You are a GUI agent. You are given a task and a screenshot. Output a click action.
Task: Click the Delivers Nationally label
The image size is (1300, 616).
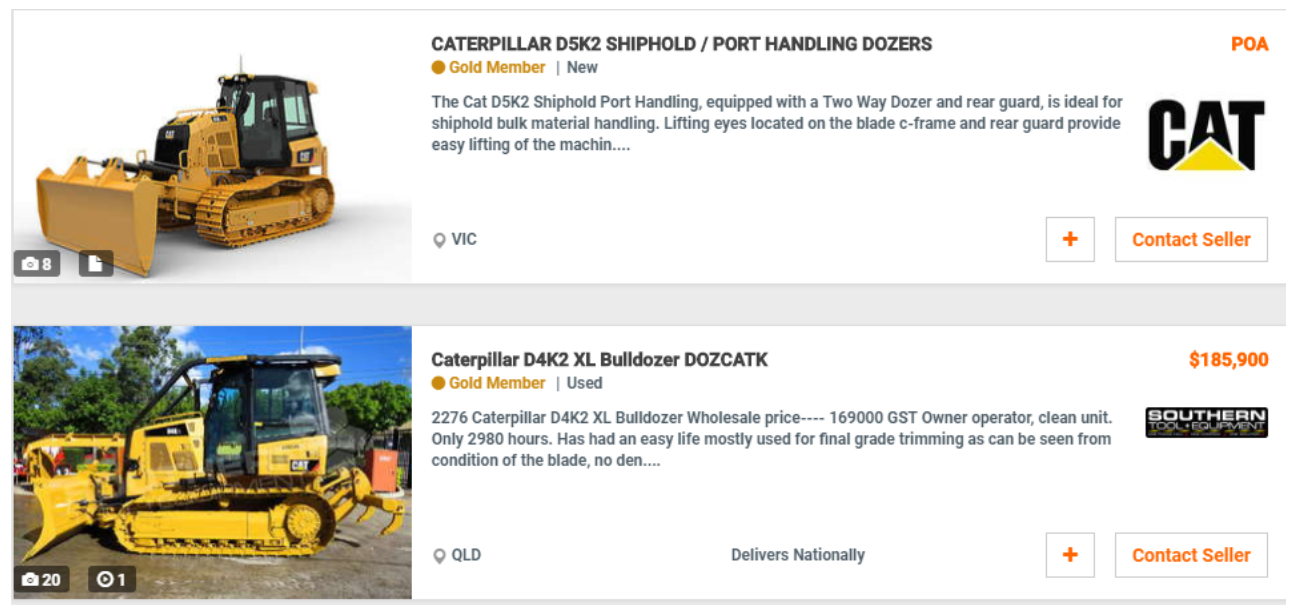coord(798,555)
